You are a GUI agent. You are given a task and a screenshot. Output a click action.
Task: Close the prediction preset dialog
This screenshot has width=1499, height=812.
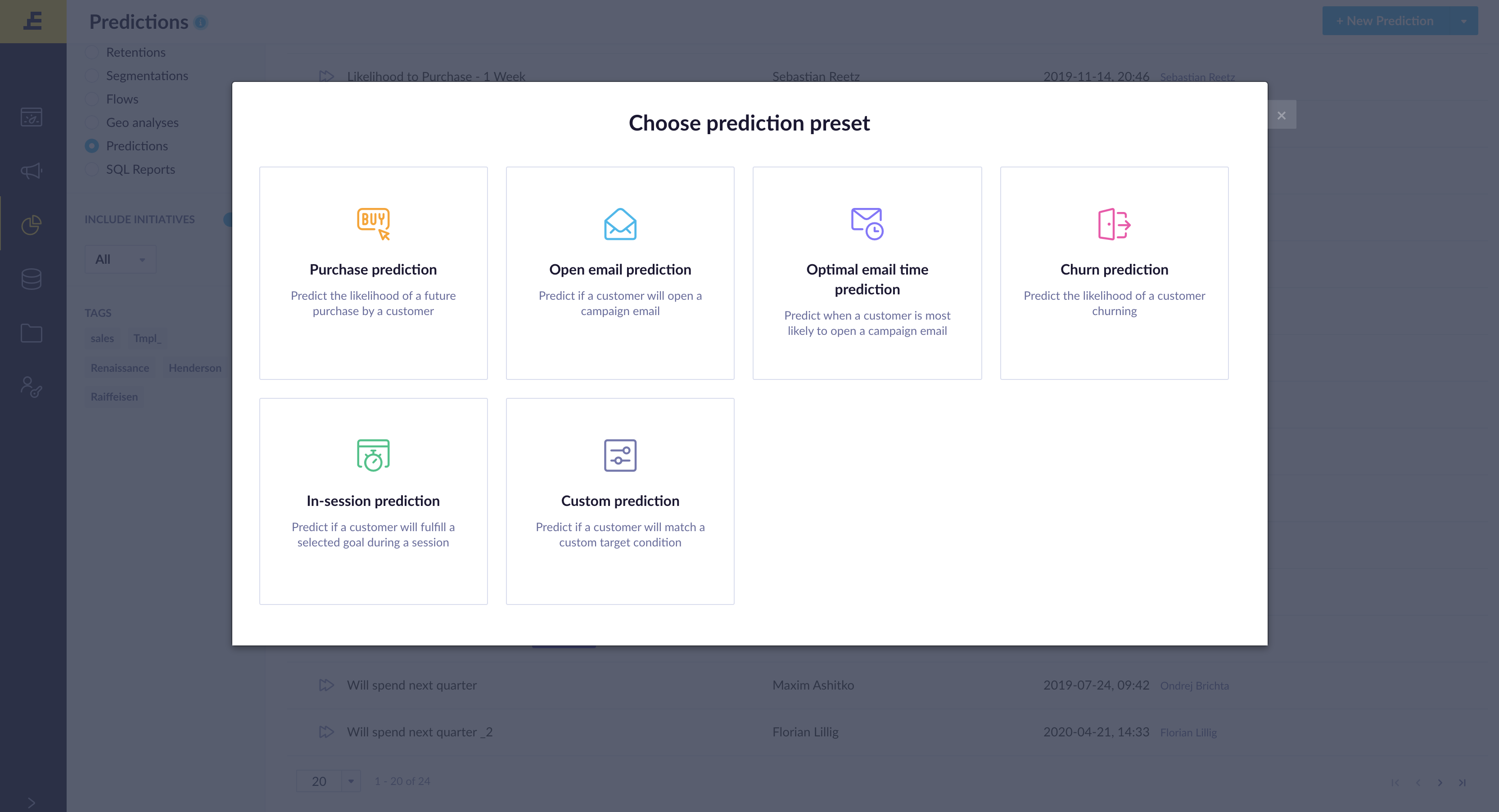point(1281,115)
